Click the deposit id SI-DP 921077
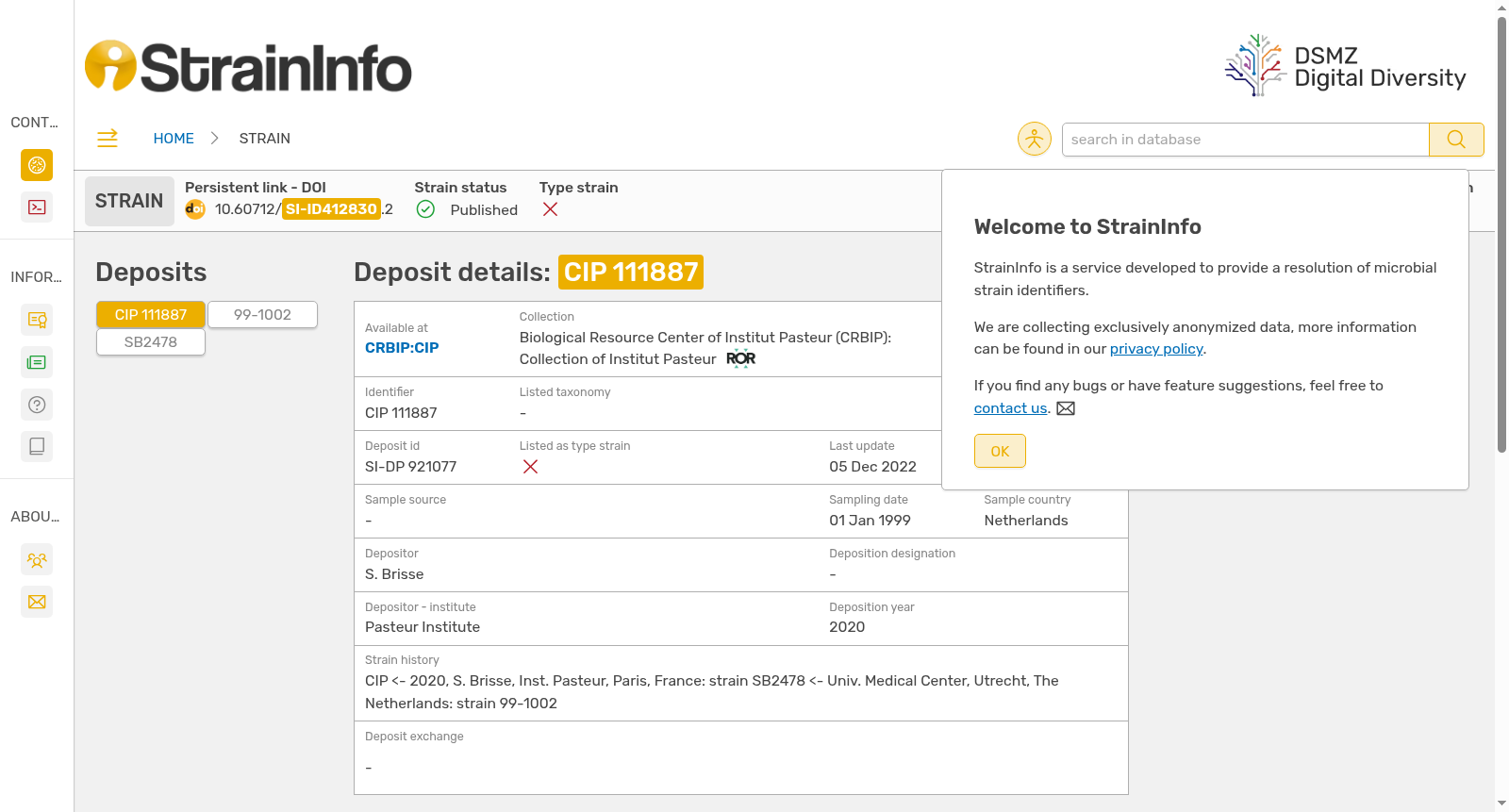Image resolution: width=1509 pixels, height=812 pixels. [x=411, y=467]
